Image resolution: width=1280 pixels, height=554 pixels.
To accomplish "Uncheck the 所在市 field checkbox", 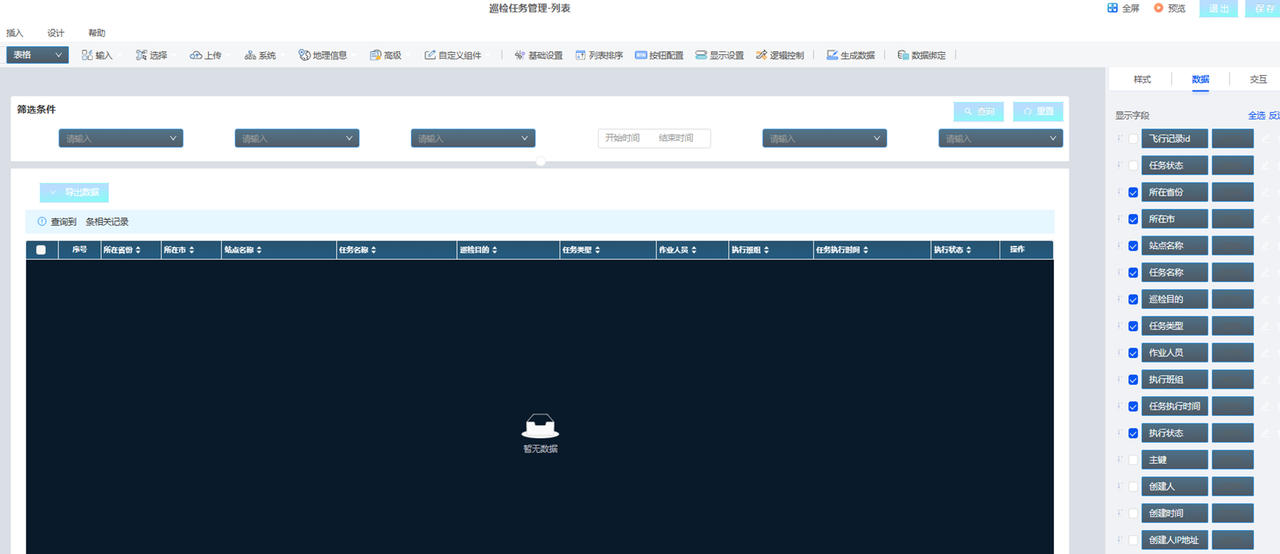I will 1133,219.
